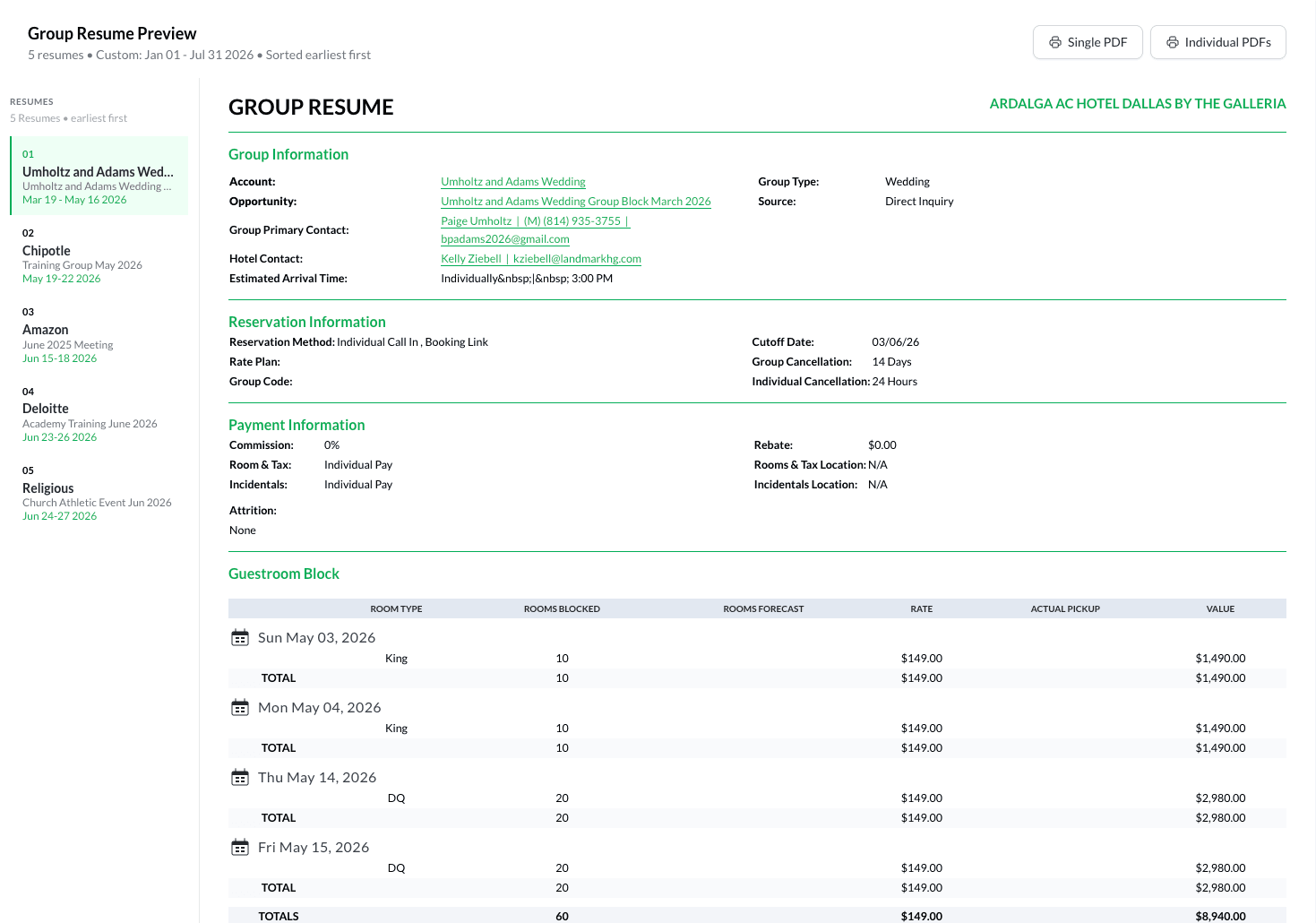Click the calendar icon beside Thu May 14, 2026
This screenshot has height=923, width=1316.
(240, 778)
